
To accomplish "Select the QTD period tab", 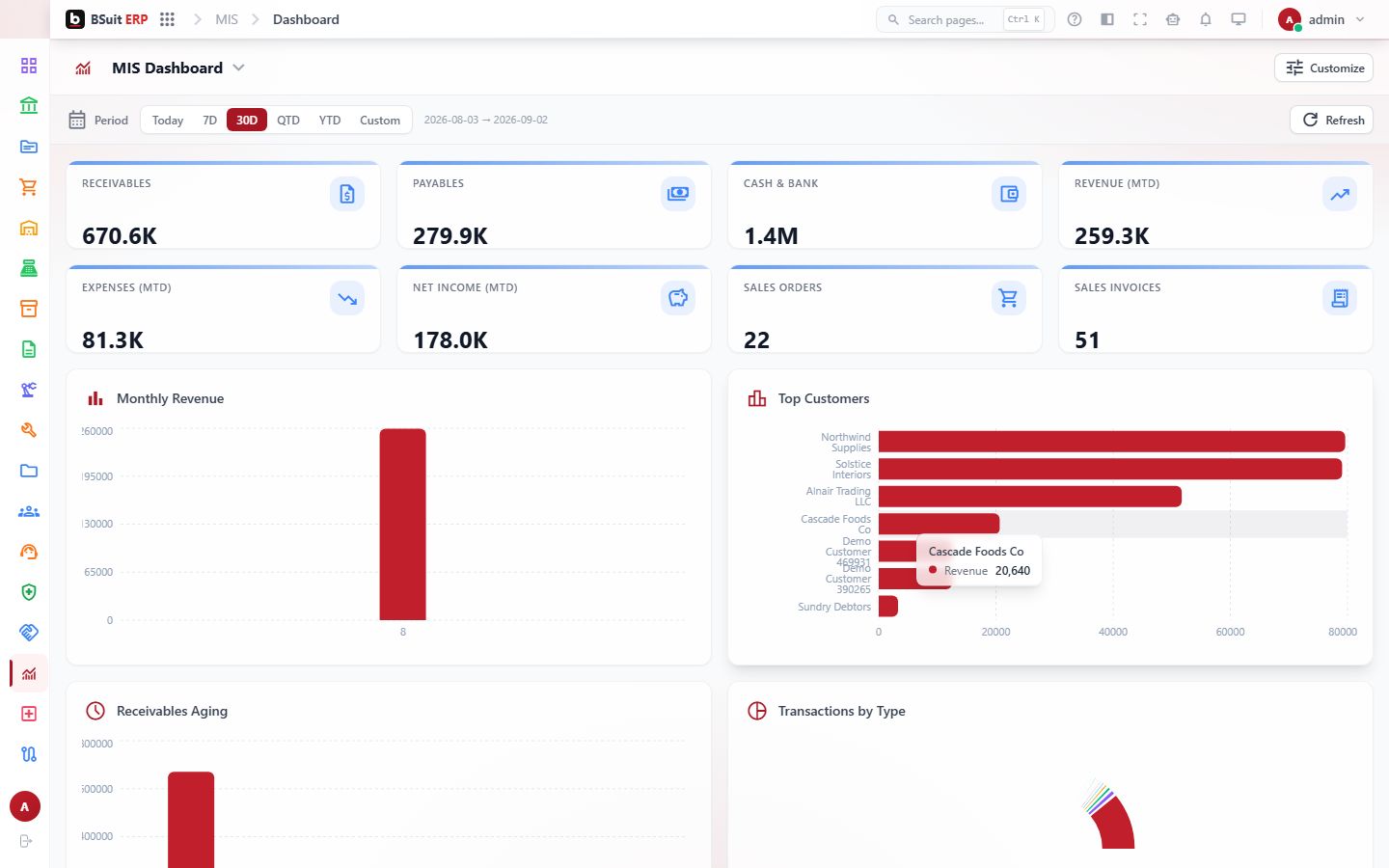I will click(x=288, y=120).
